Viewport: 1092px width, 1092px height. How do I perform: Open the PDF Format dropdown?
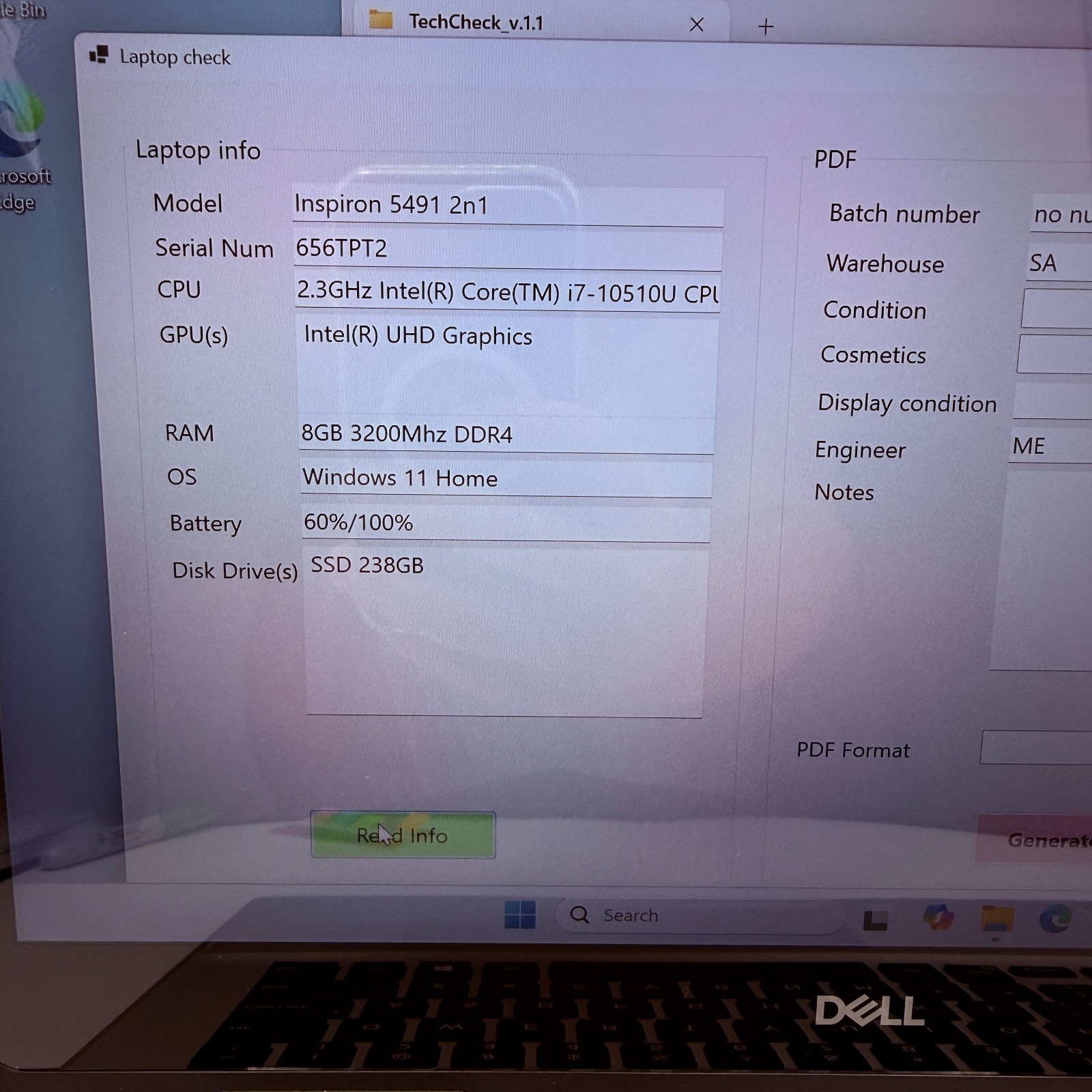pos(1036,747)
